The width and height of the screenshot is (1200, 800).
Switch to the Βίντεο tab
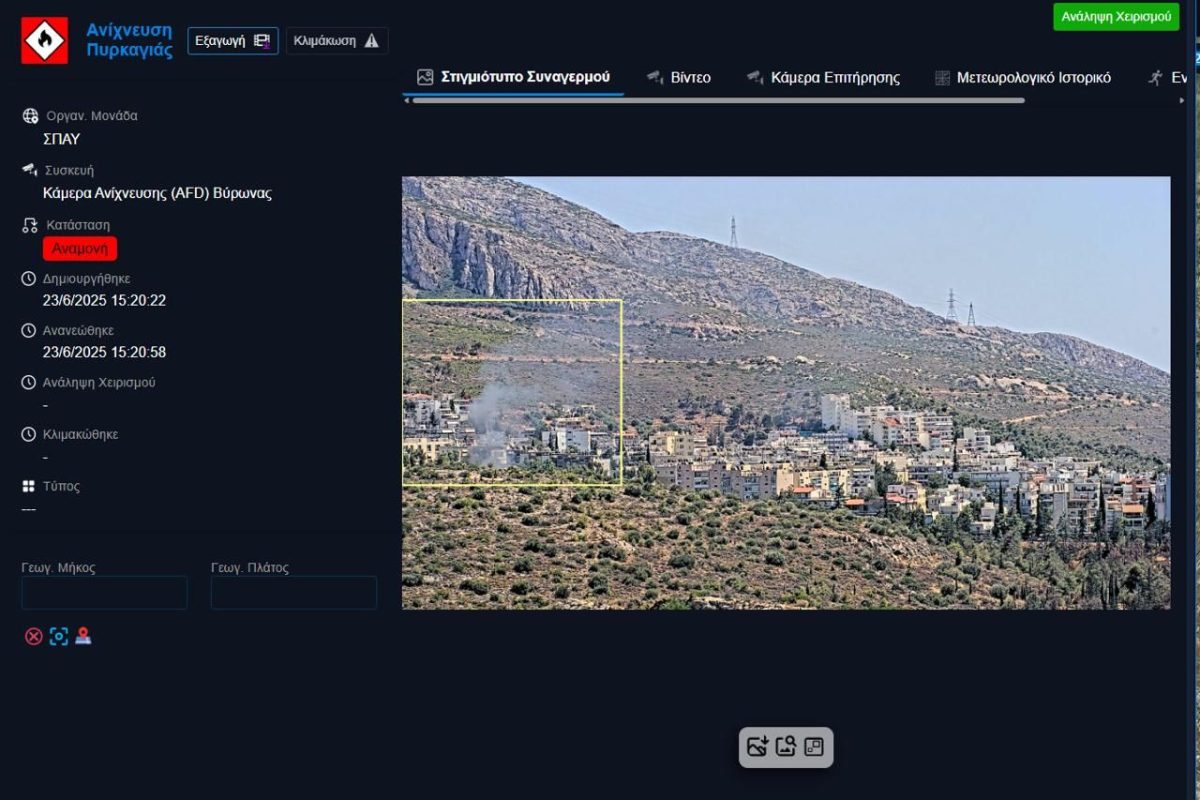pos(679,77)
